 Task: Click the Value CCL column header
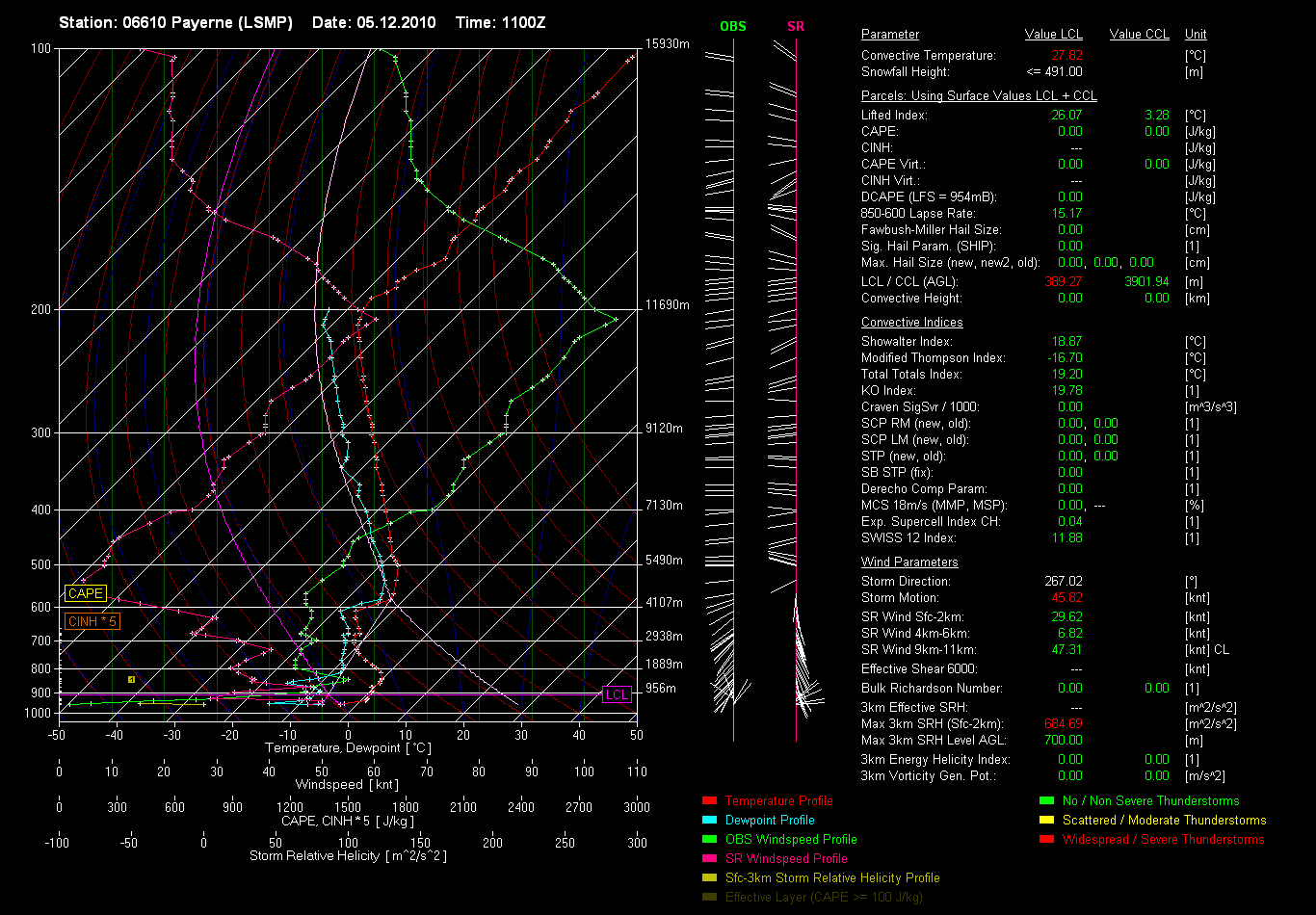[x=1139, y=35]
